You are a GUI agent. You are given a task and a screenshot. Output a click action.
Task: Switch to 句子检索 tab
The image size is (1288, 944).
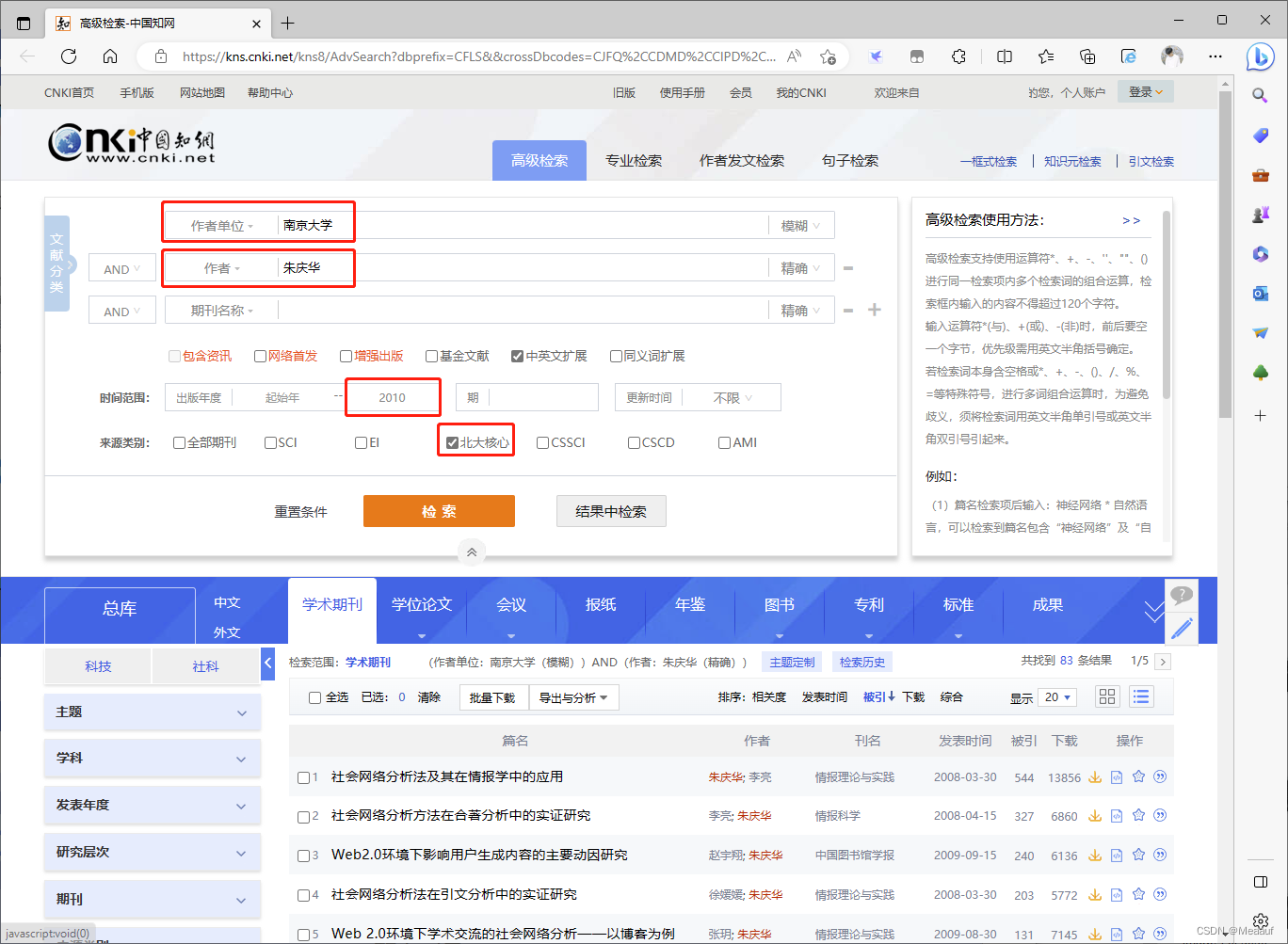coord(850,161)
